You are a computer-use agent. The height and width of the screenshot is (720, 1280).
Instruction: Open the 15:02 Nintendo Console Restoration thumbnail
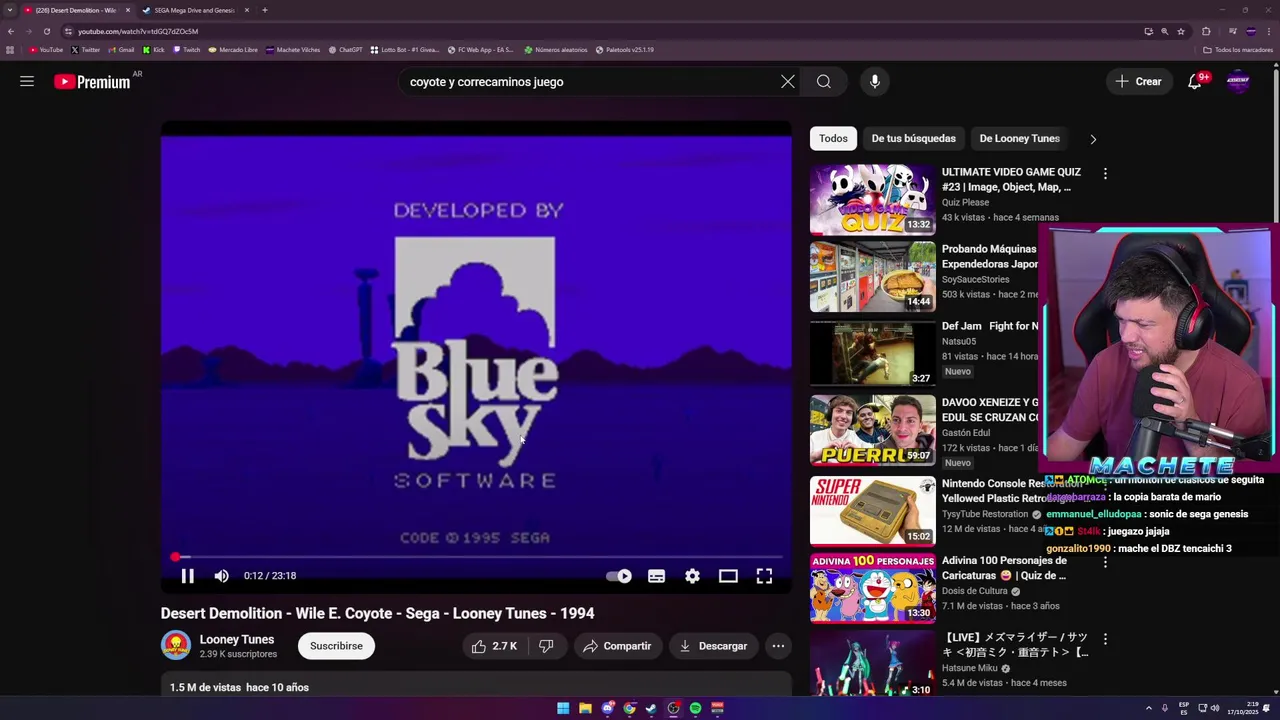873,511
